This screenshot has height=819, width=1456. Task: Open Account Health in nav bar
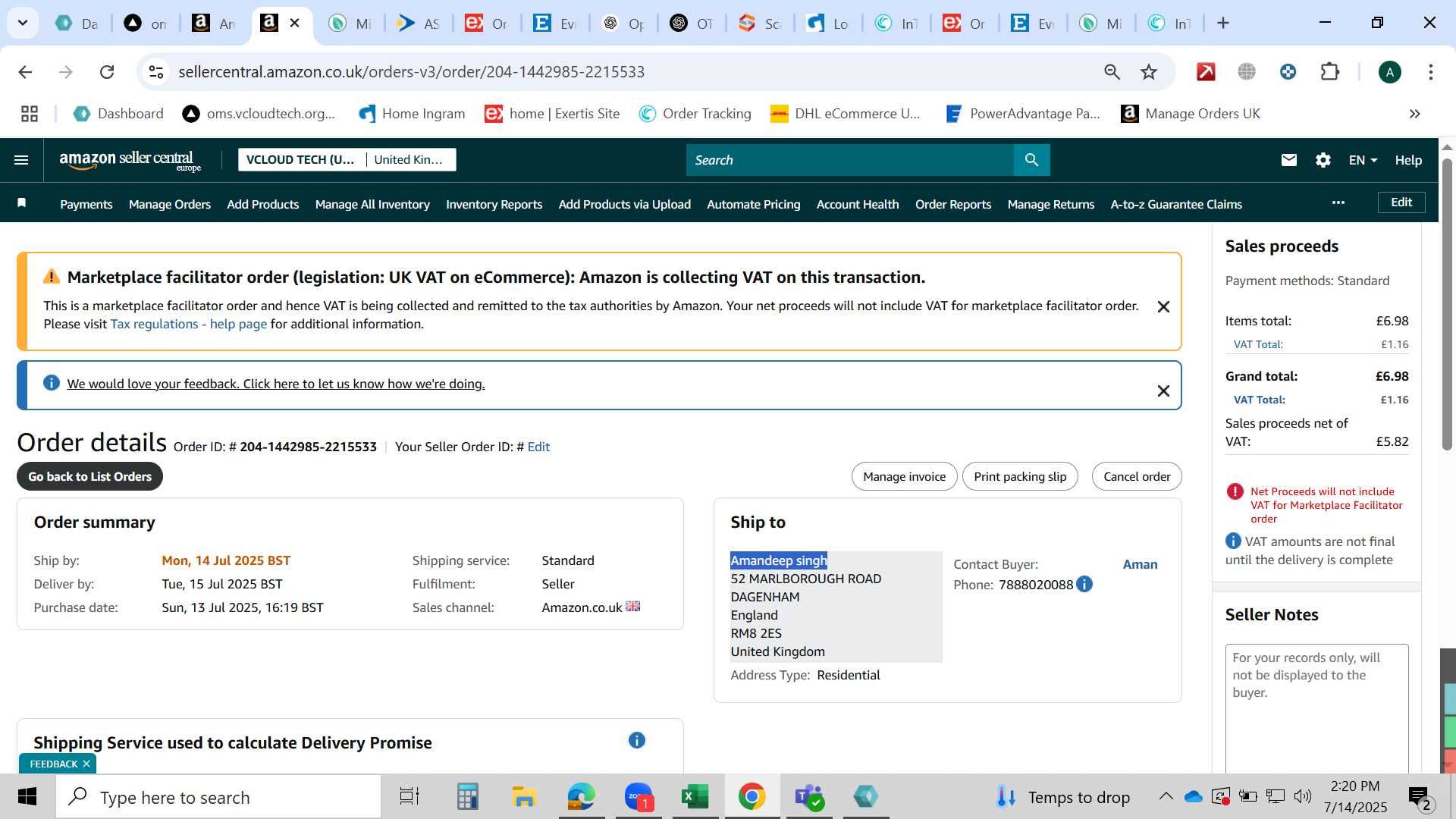tap(858, 204)
